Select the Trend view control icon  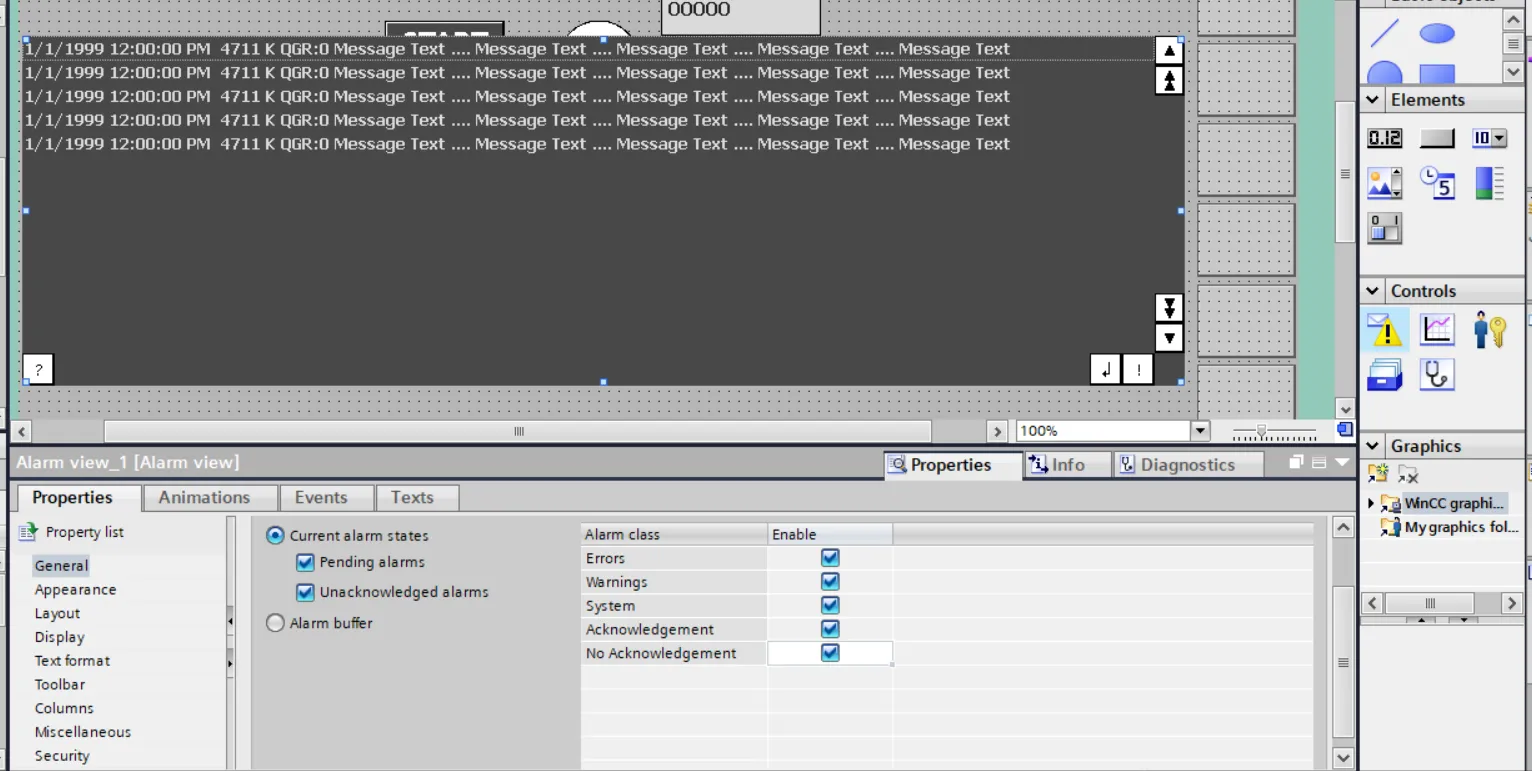pos(1437,329)
